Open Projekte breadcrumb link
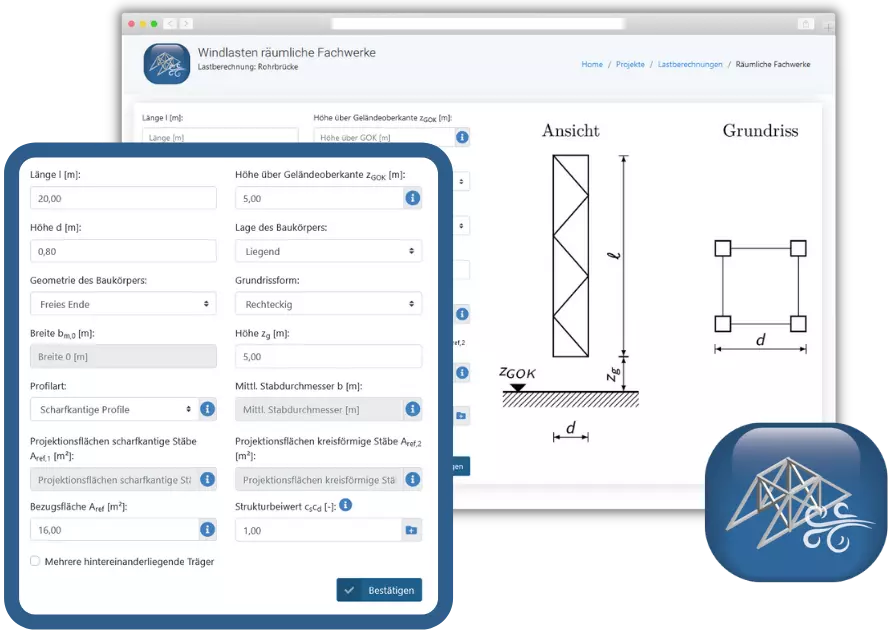 point(630,64)
